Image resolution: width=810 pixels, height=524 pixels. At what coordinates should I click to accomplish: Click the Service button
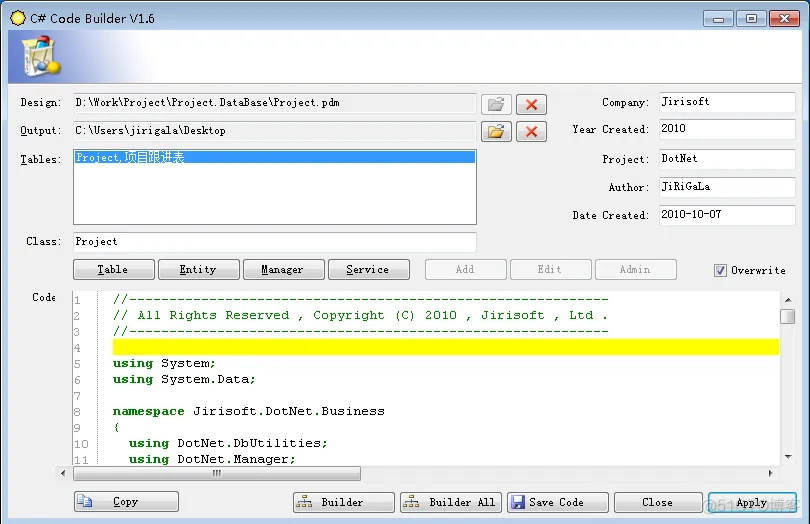tap(369, 269)
